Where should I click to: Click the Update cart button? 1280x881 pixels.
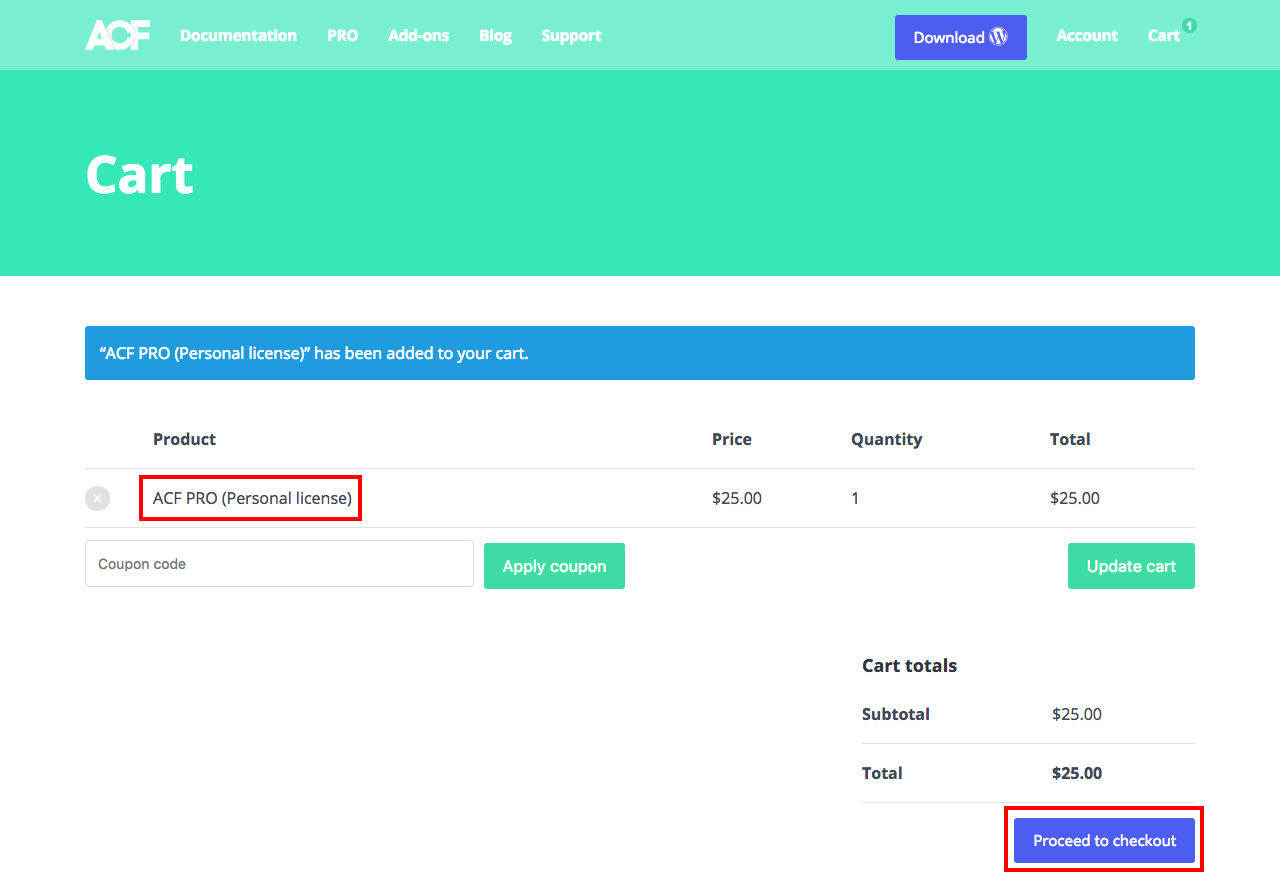[1131, 566]
